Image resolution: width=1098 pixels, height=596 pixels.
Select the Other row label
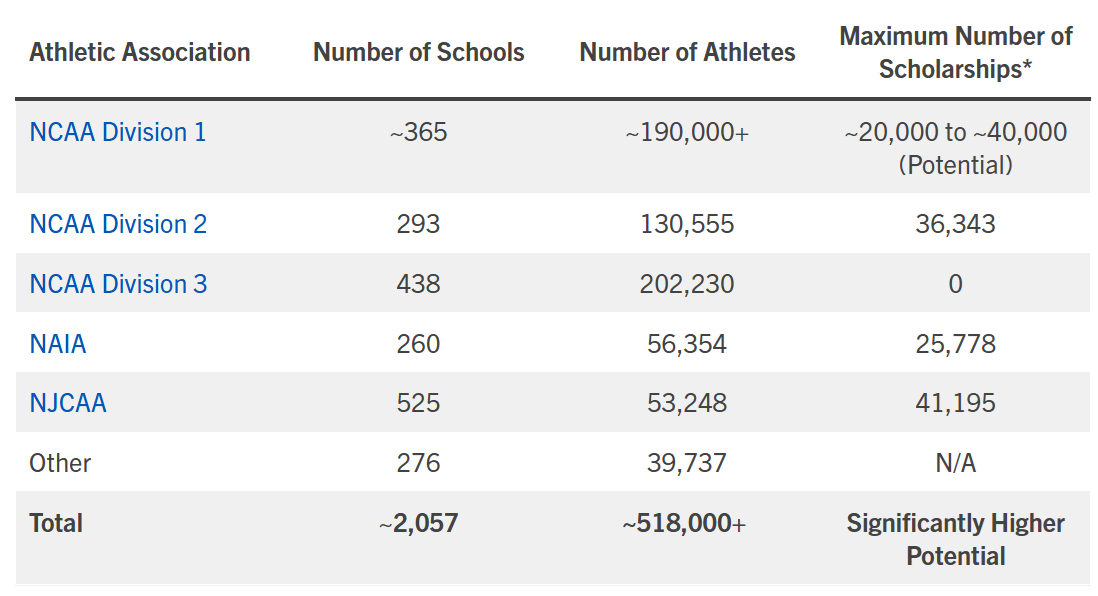[x=60, y=463]
